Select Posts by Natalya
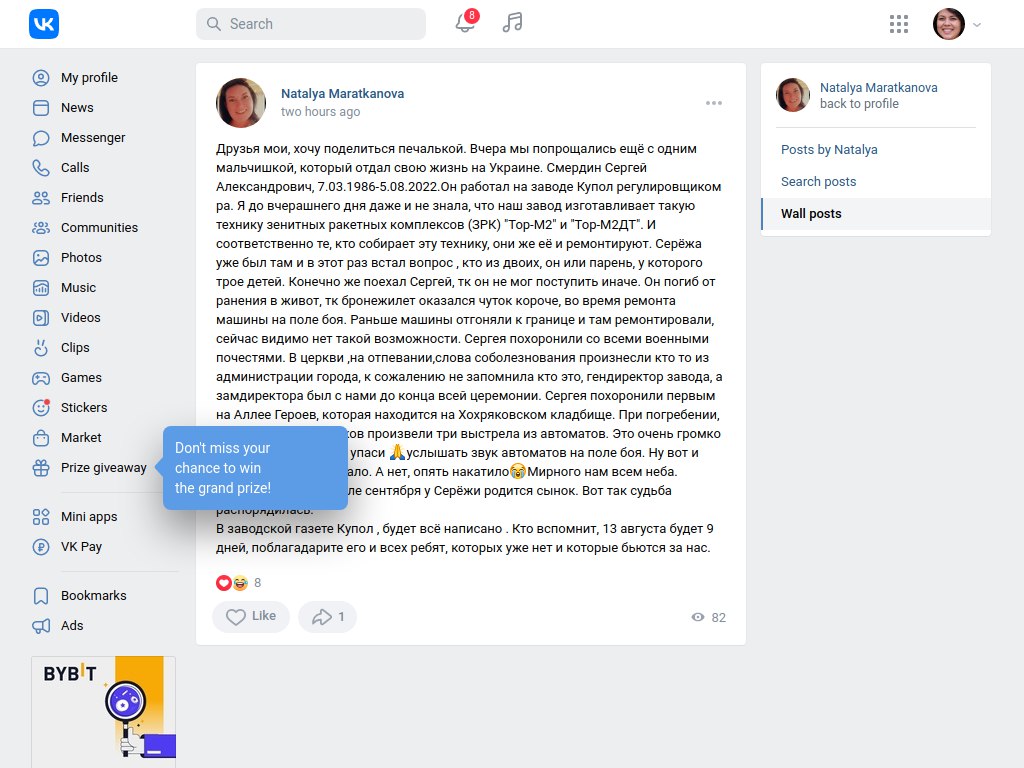Image resolution: width=1024 pixels, height=768 pixels. 829,150
